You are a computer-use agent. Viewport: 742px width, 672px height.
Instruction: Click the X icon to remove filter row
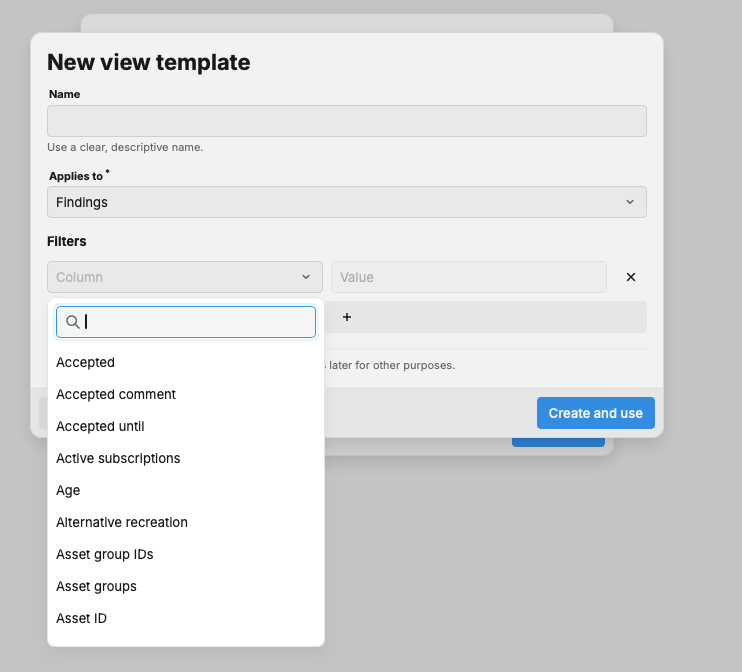[x=630, y=277]
